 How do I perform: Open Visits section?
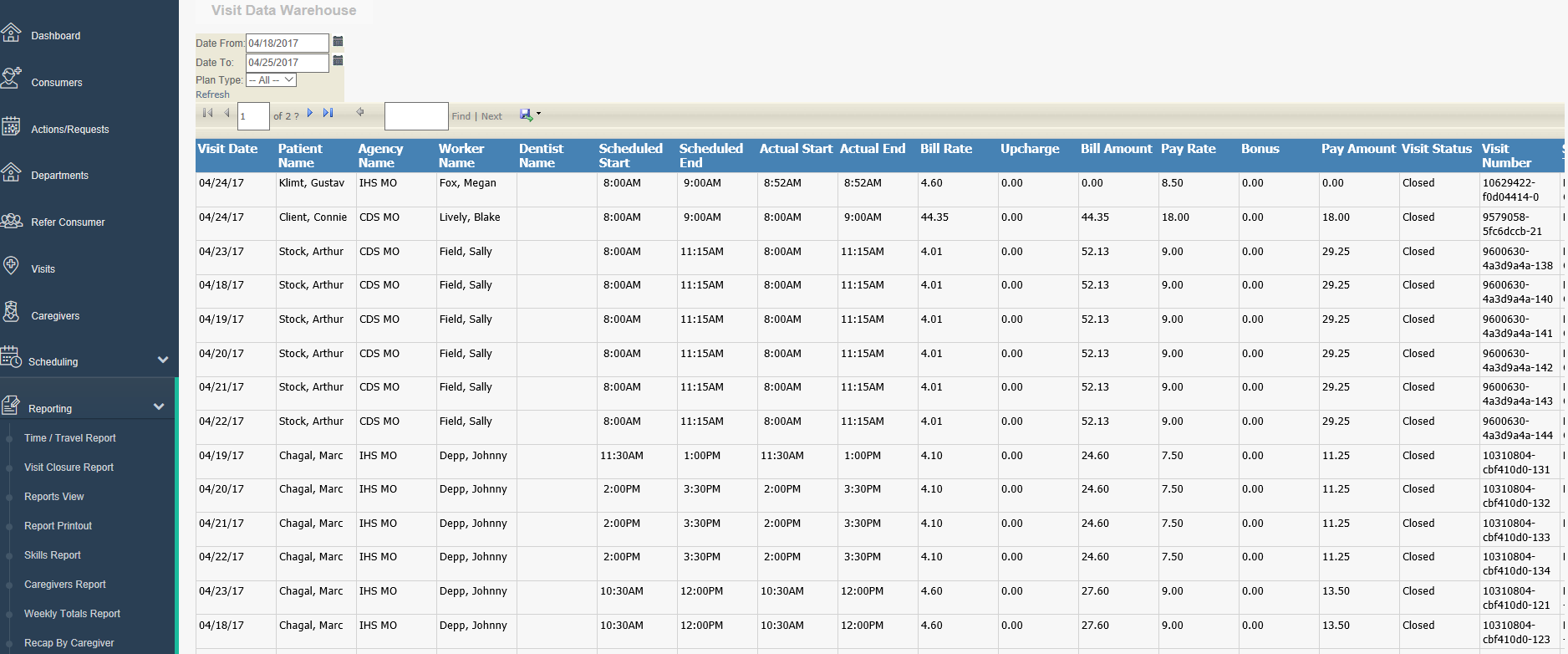[x=43, y=269]
